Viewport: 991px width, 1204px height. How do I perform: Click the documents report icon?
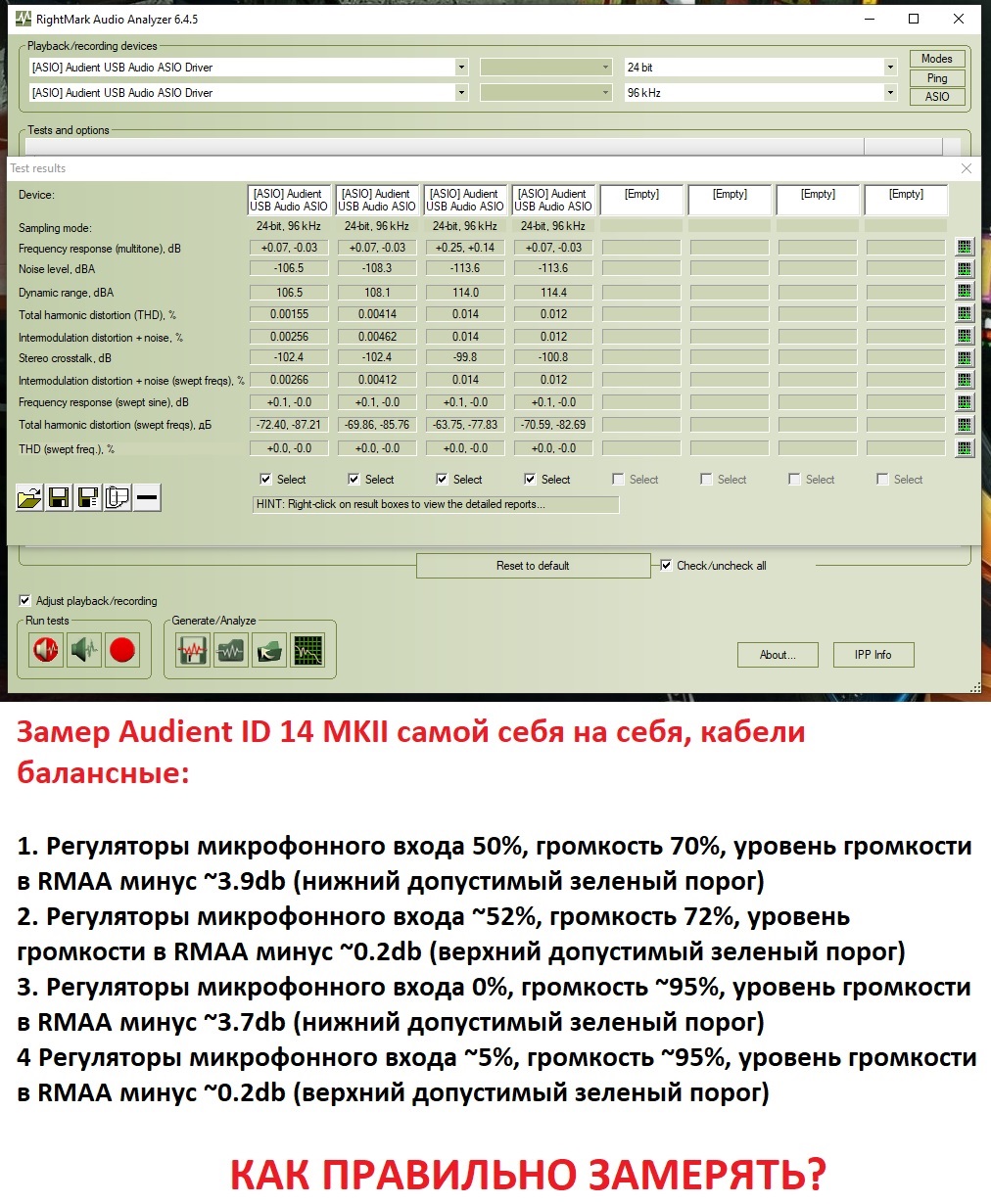click(x=118, y=497)
